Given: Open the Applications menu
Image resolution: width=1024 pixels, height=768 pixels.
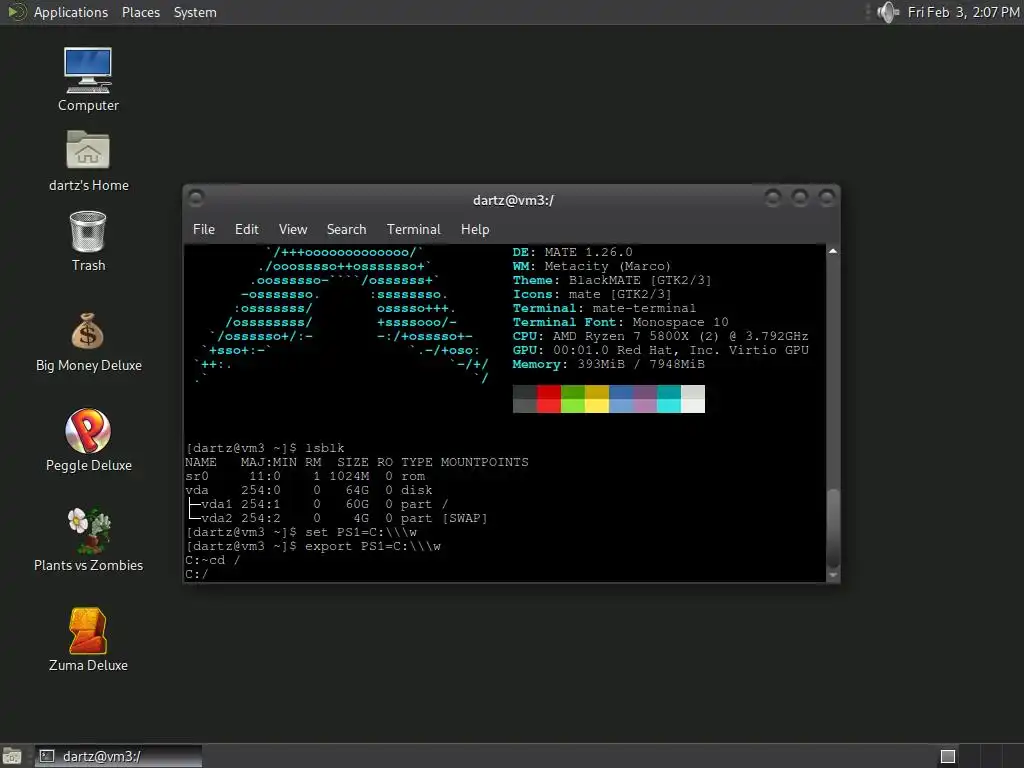Looking at the screenshot, I should [71, 12].
